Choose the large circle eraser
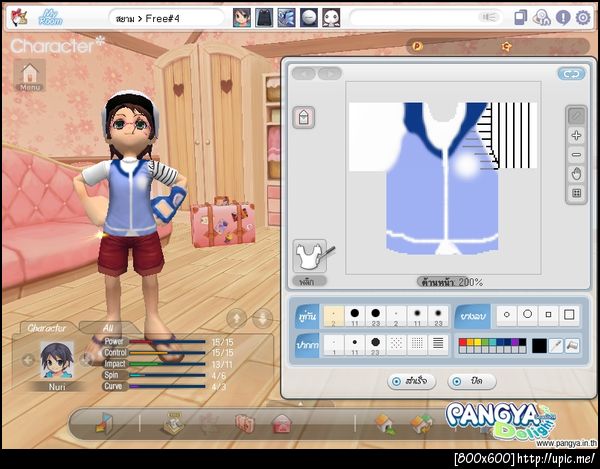The height and width of the screenshot is (469, 600). [528, 315]
